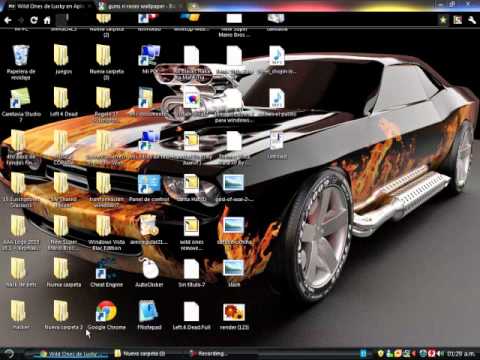This screenshot has width=480, height=360.
Task: Open Chrome wrench settings menu
Action: pos(472,20)
